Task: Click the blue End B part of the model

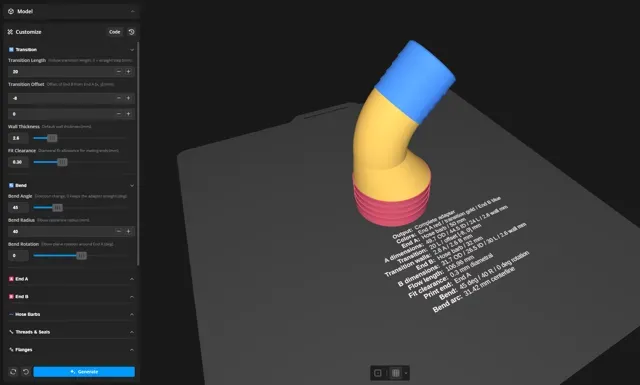Action: pos(416,82)
